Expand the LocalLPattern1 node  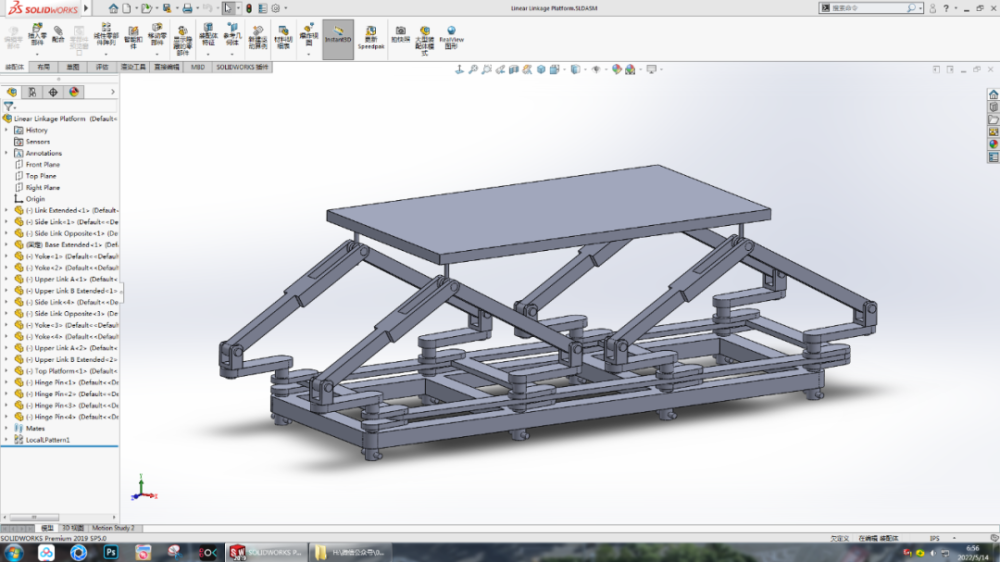pyautogui.click(x=6, y=440)
